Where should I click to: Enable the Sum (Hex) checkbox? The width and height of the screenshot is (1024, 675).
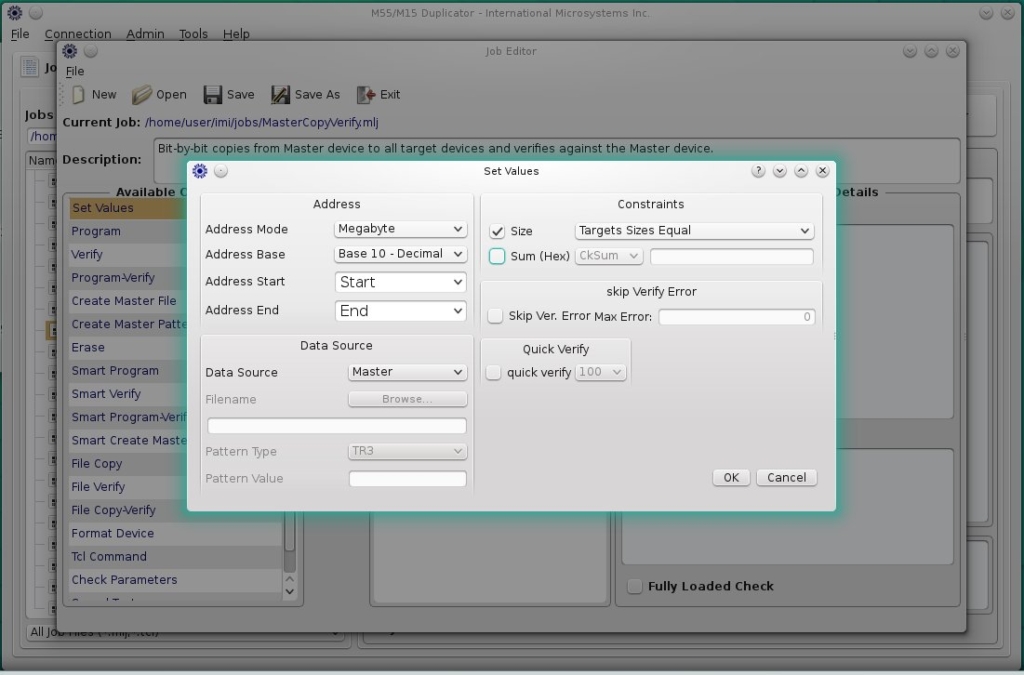[x=497, y=256]
